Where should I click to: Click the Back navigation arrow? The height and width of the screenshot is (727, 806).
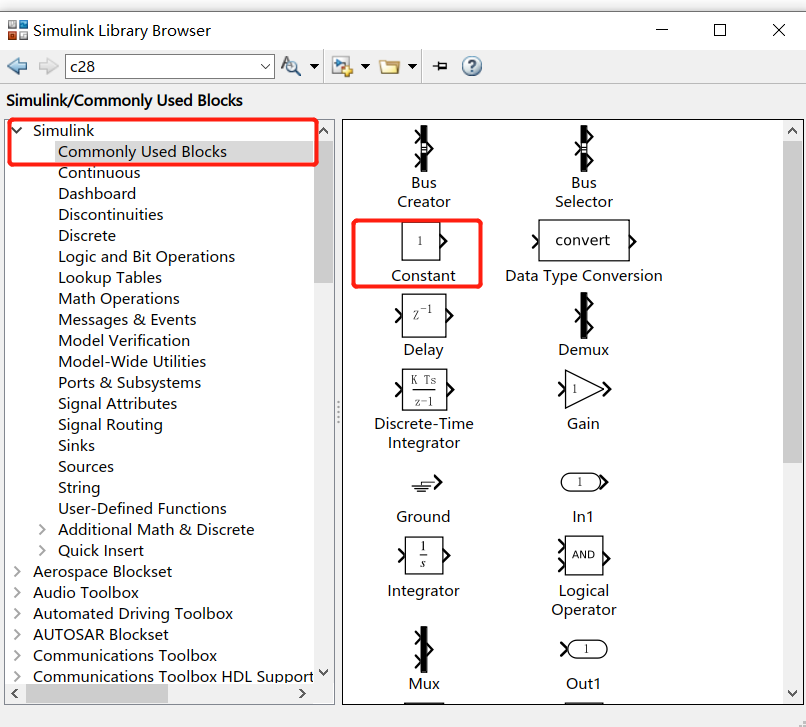(17, 66)
